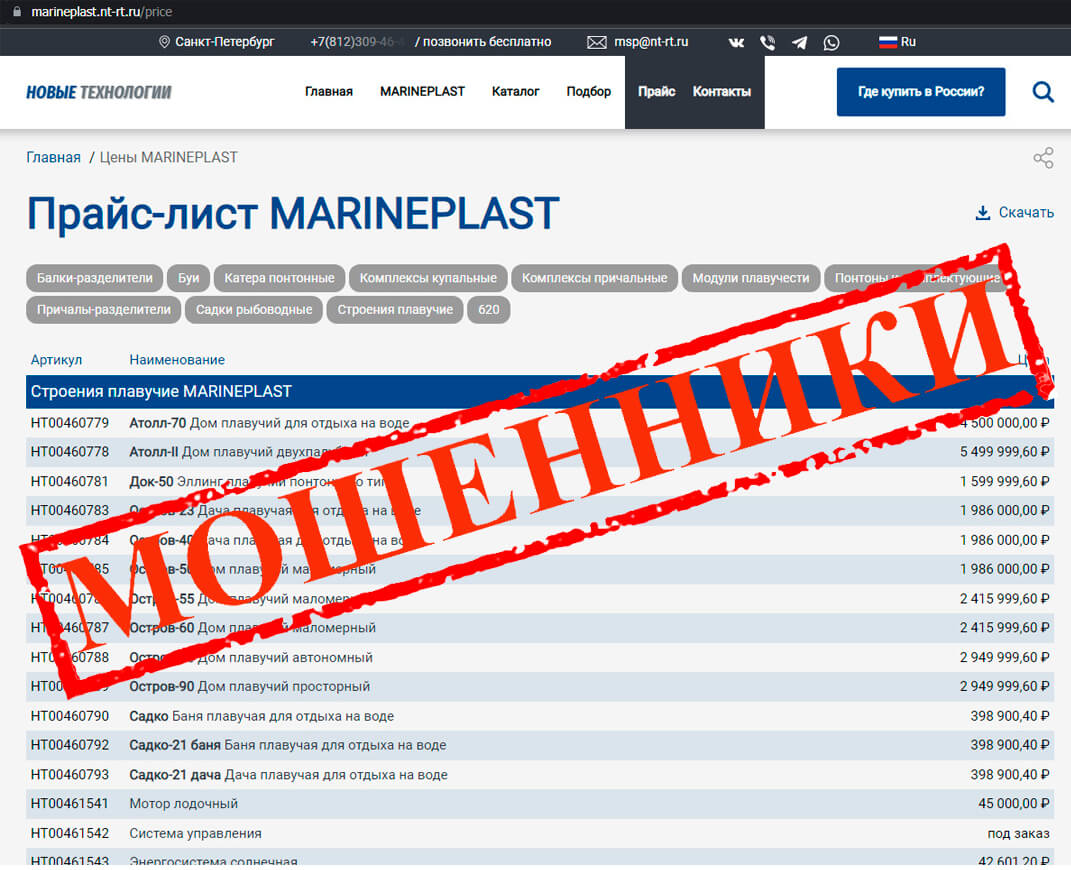Screen dimensions: 1071x870
Task: Click the location pin icon
Action: 164,42
